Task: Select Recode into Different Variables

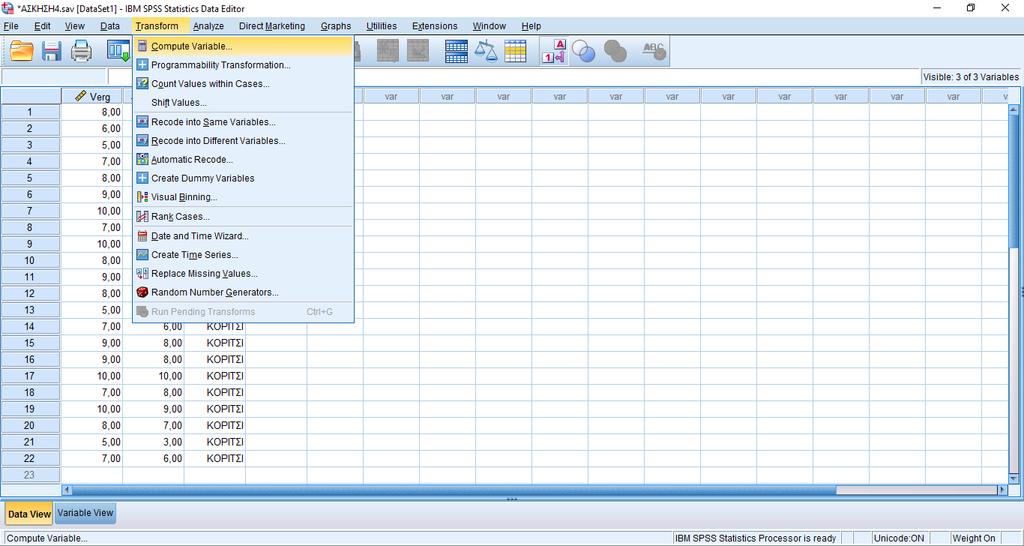Action: (x=244, y=141)
